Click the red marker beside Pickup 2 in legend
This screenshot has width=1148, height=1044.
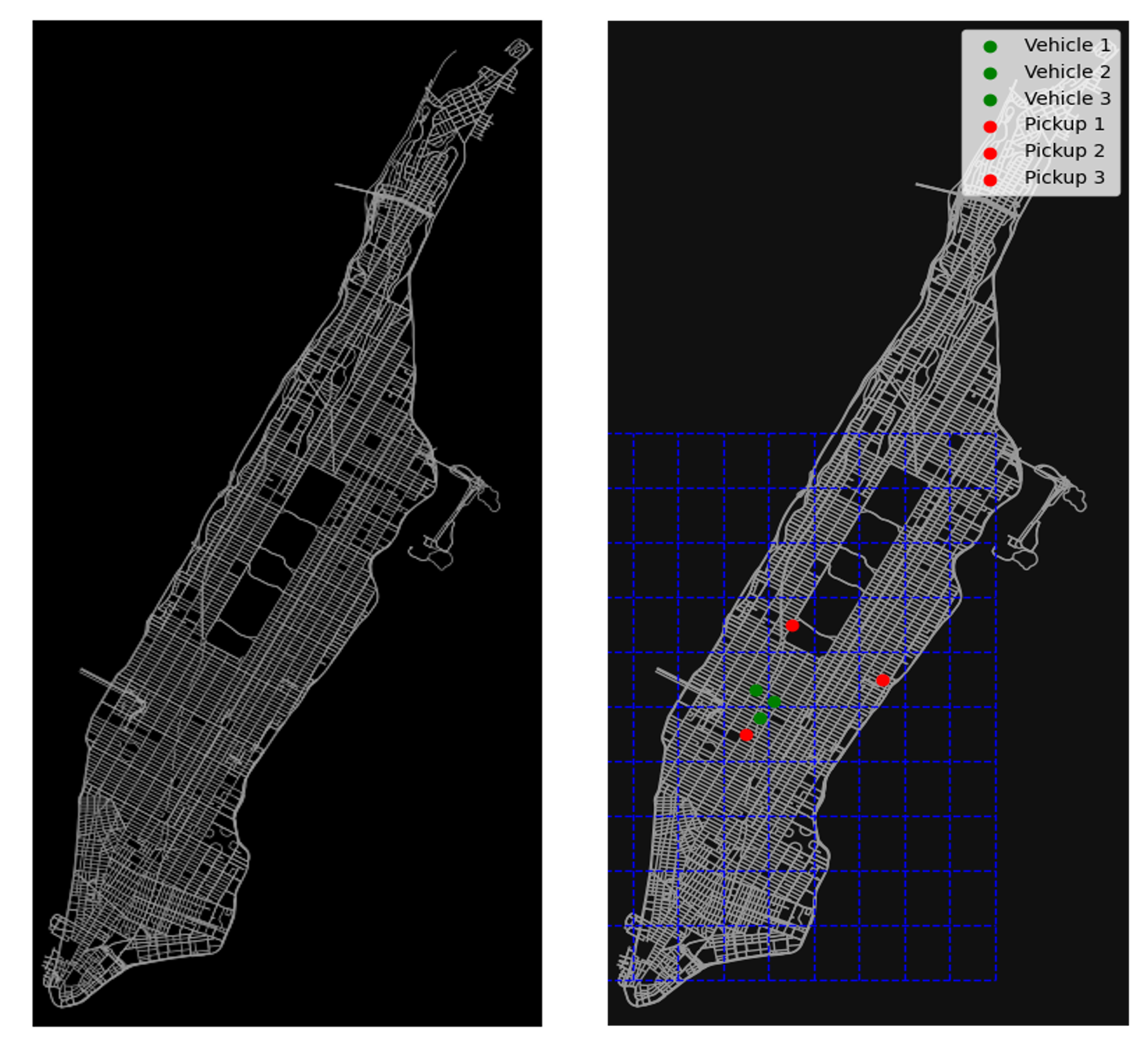(x=990, y=153)
